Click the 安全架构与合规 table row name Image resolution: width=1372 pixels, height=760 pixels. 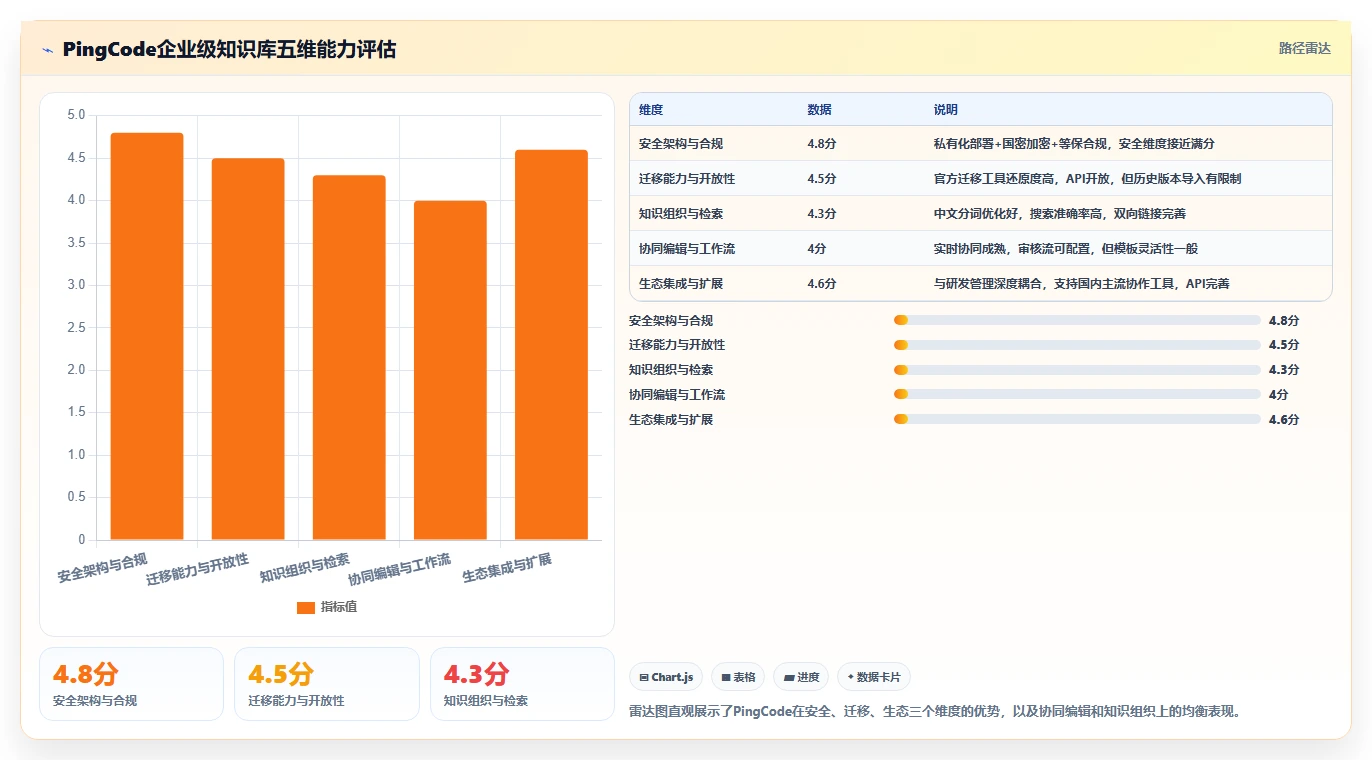click(681, 144)
